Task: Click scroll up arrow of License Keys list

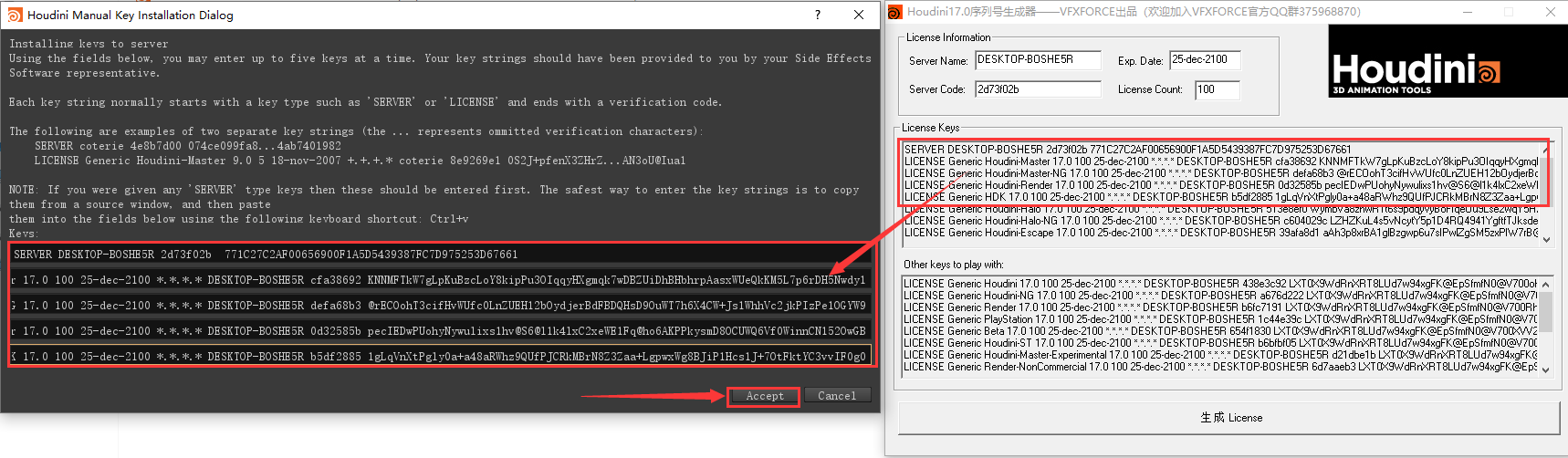Action: [1545, 149]
